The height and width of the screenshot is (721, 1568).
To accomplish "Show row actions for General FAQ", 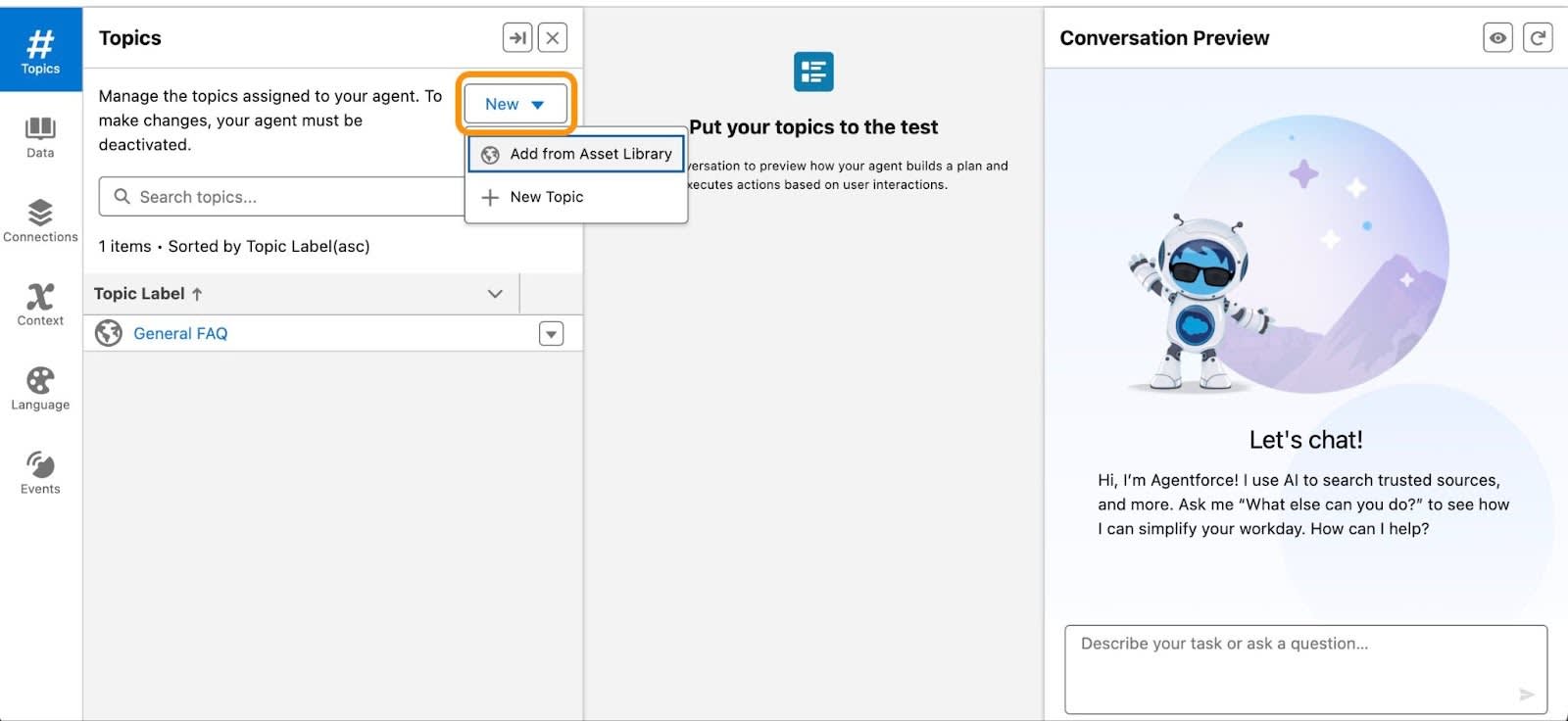I will [x=552, y=334].
